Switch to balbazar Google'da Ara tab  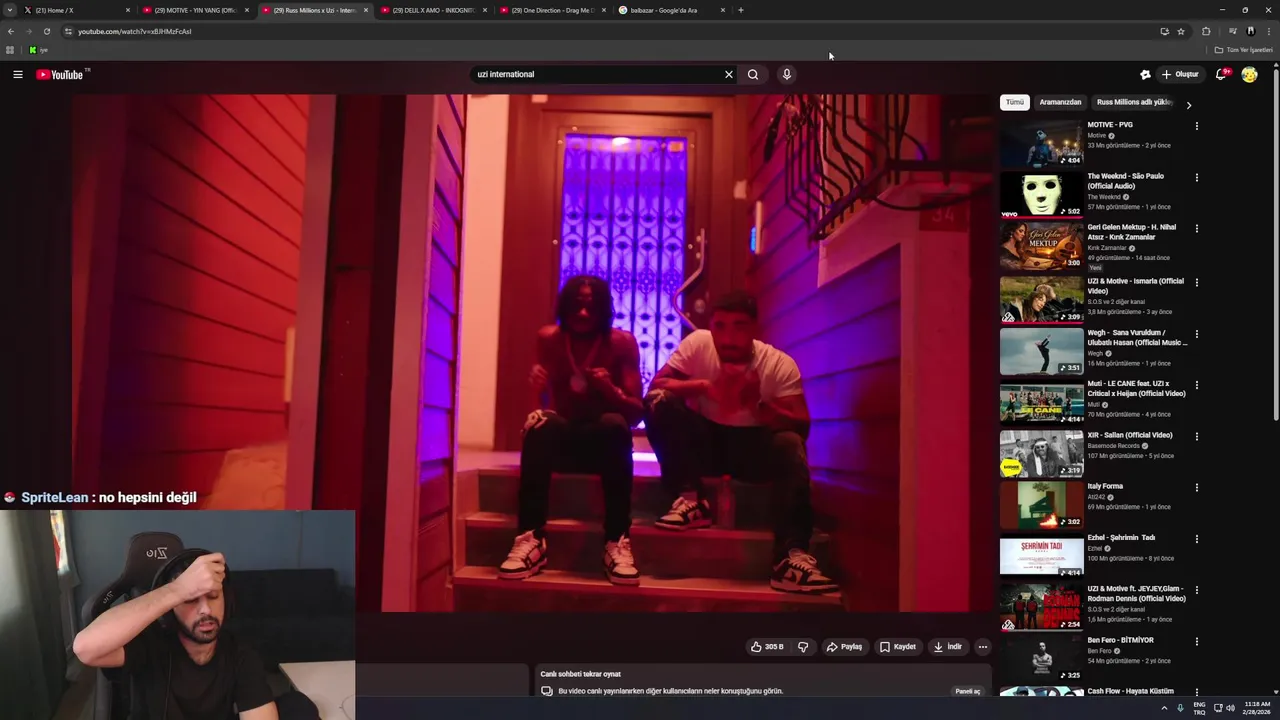click(x=671, y=10)
